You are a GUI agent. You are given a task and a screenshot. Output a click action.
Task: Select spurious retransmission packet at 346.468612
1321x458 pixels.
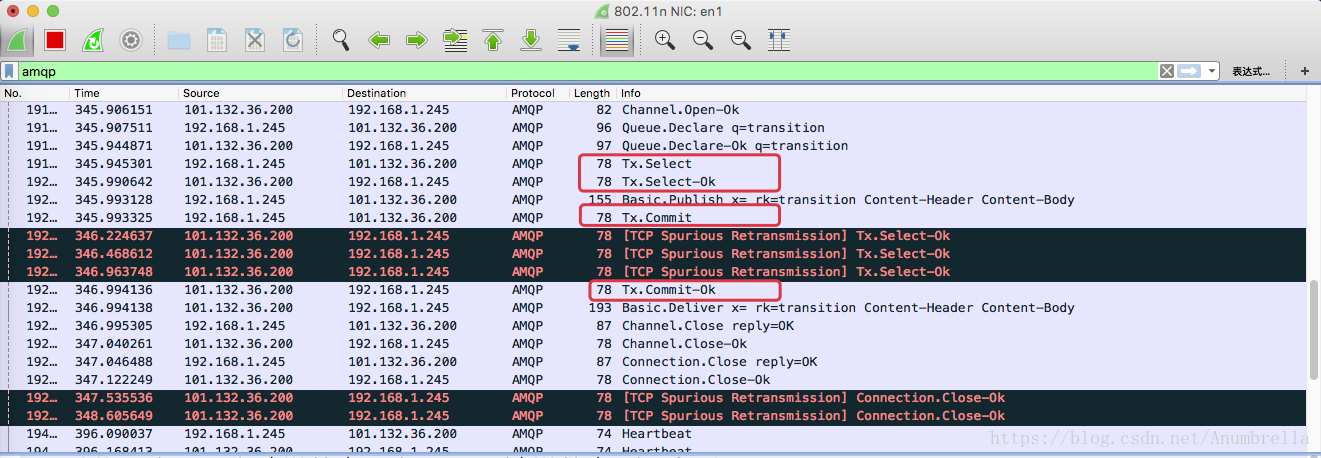(653, 254)
